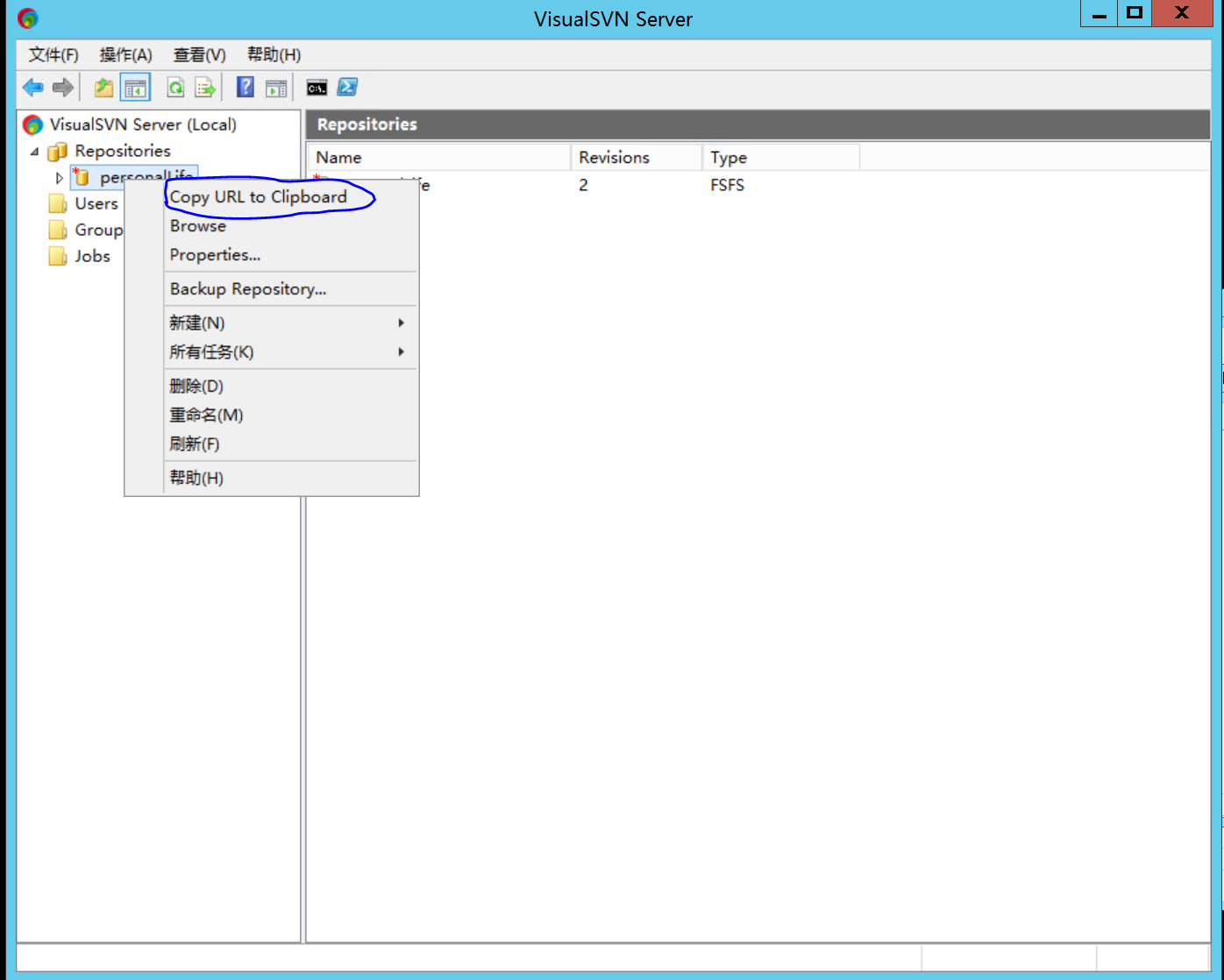Click the personalLife repository icon in tree
This screenshot has height=980, width=1224.
[82, 177]
